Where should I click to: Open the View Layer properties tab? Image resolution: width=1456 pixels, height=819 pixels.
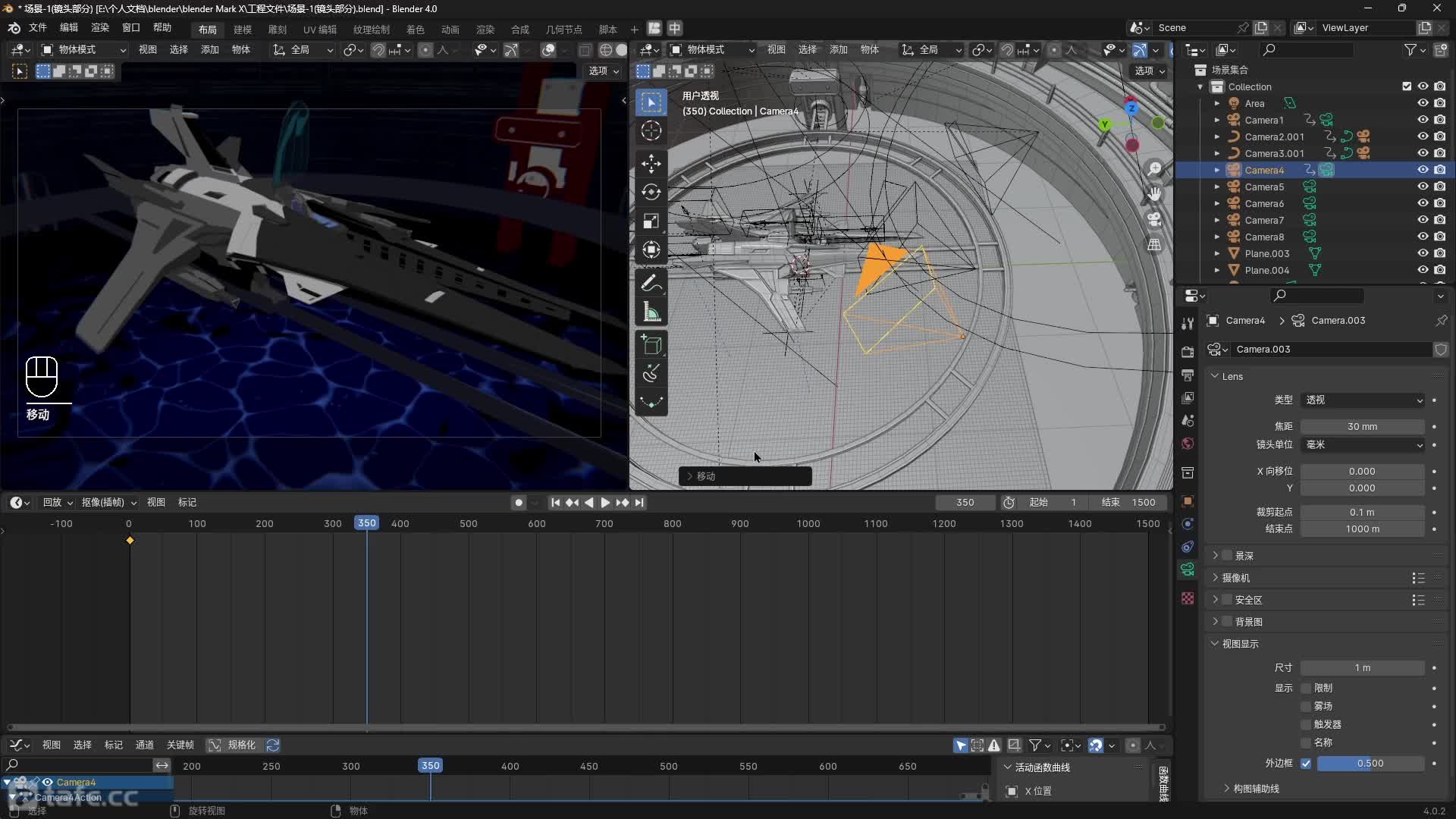click(1188, 398)
